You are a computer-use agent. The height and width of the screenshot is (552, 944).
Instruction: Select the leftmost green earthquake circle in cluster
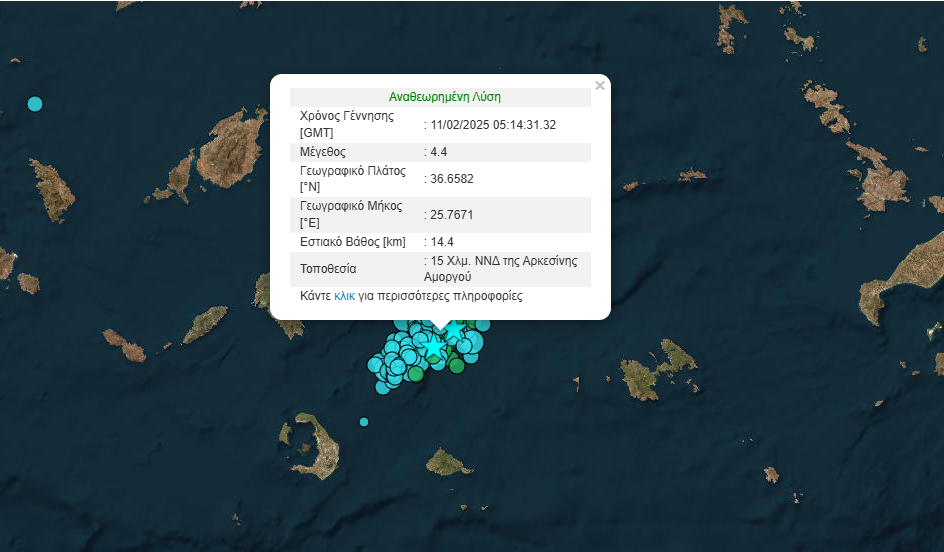[414, 375]
